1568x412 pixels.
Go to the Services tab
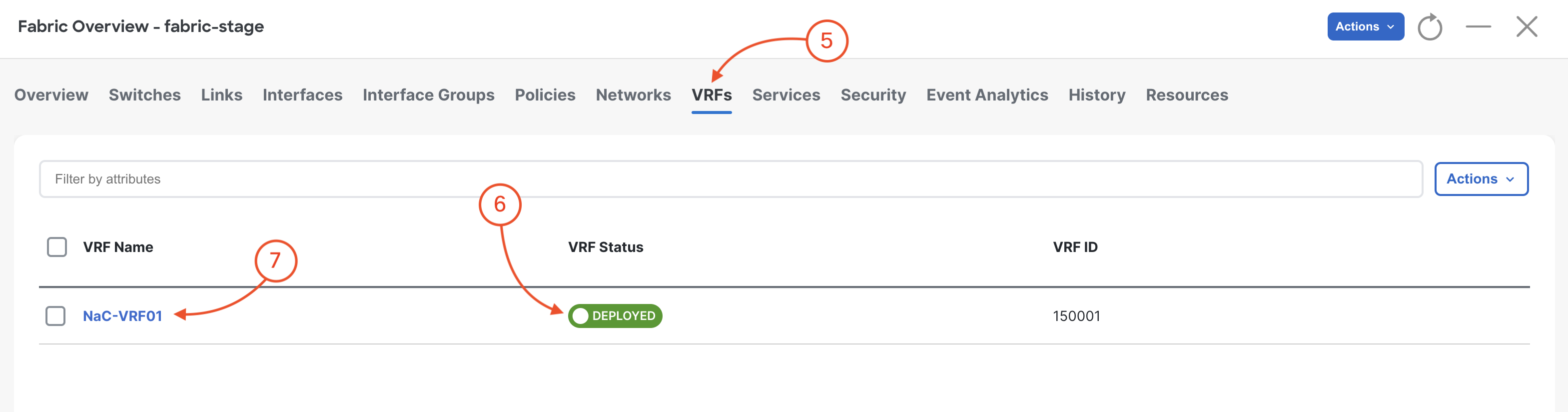pos(786,95)
